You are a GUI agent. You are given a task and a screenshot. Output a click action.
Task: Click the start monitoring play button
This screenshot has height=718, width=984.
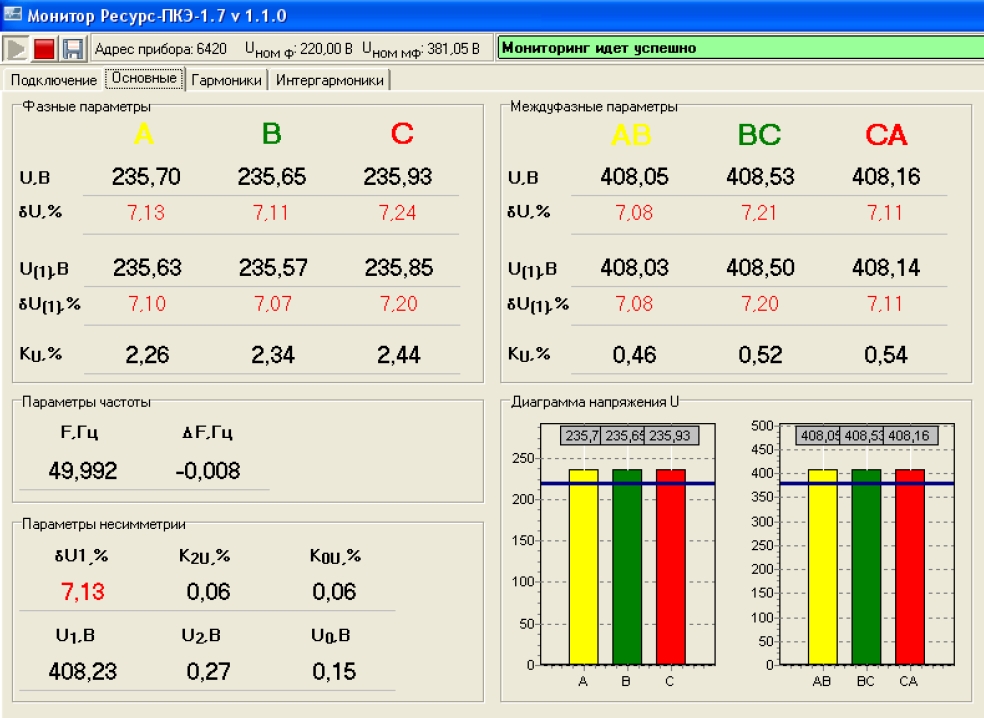17,48
